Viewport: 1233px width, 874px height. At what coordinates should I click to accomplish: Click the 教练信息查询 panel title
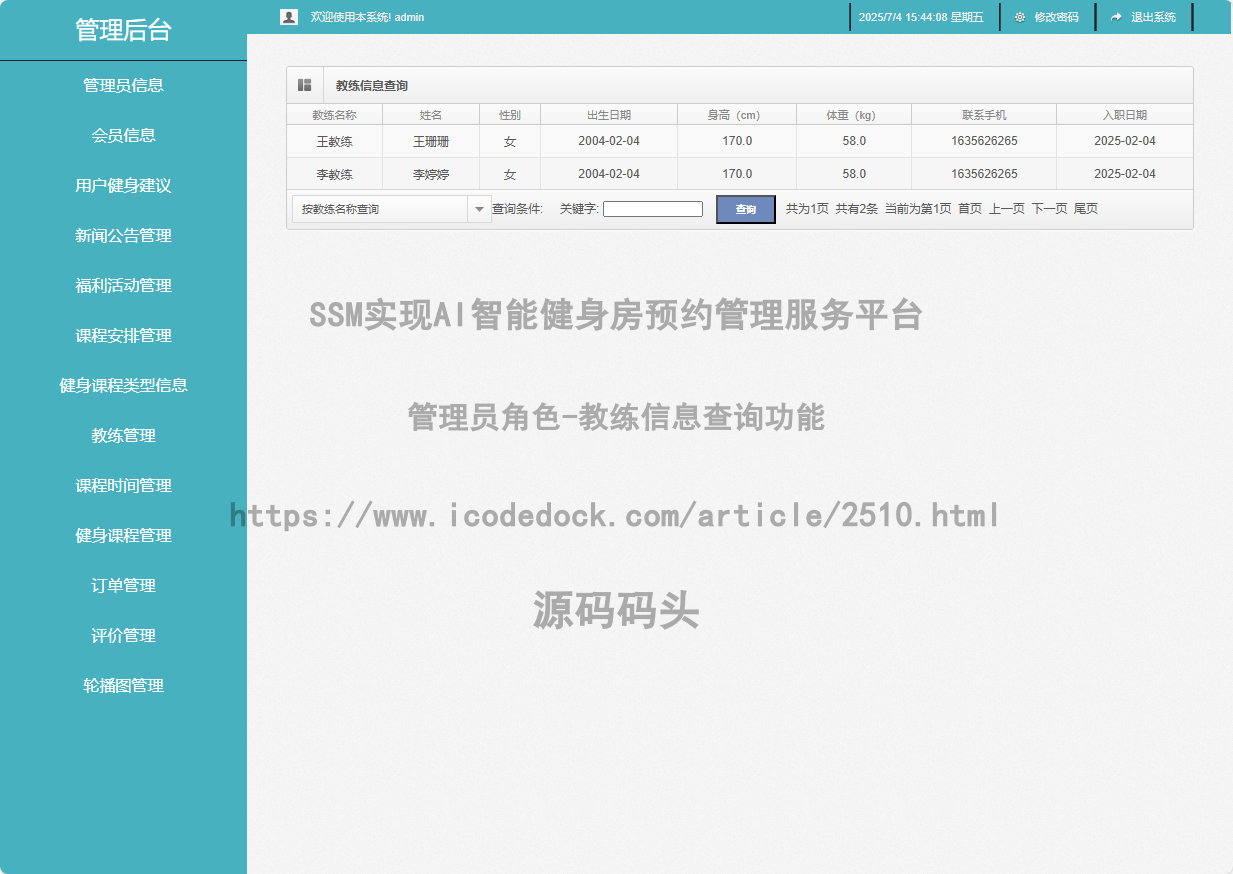[x=372, y=86]
